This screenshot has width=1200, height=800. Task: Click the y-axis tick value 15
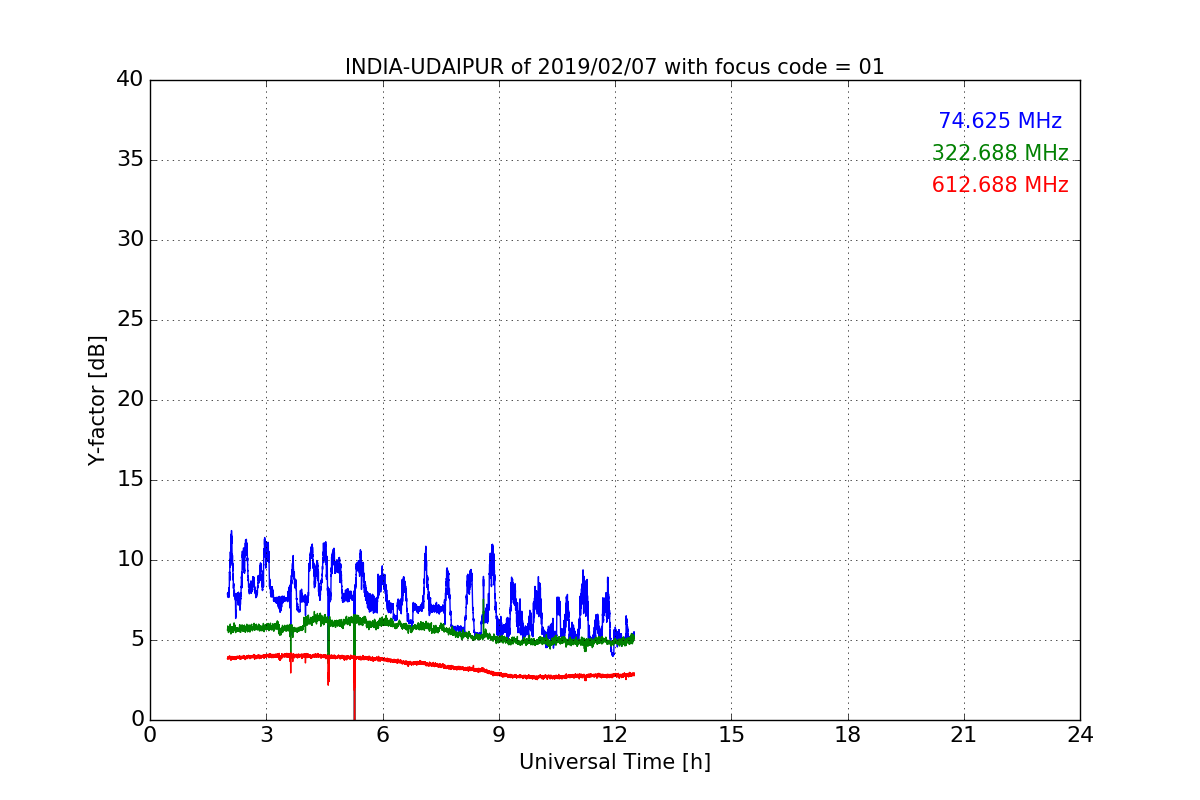130,480
